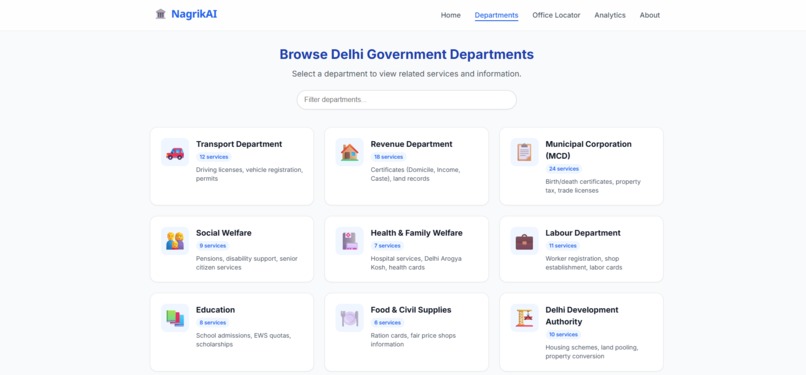Click the 11 services badge
Image resolution: width=806 pixels, height=375 pixels.
[563, 246]
